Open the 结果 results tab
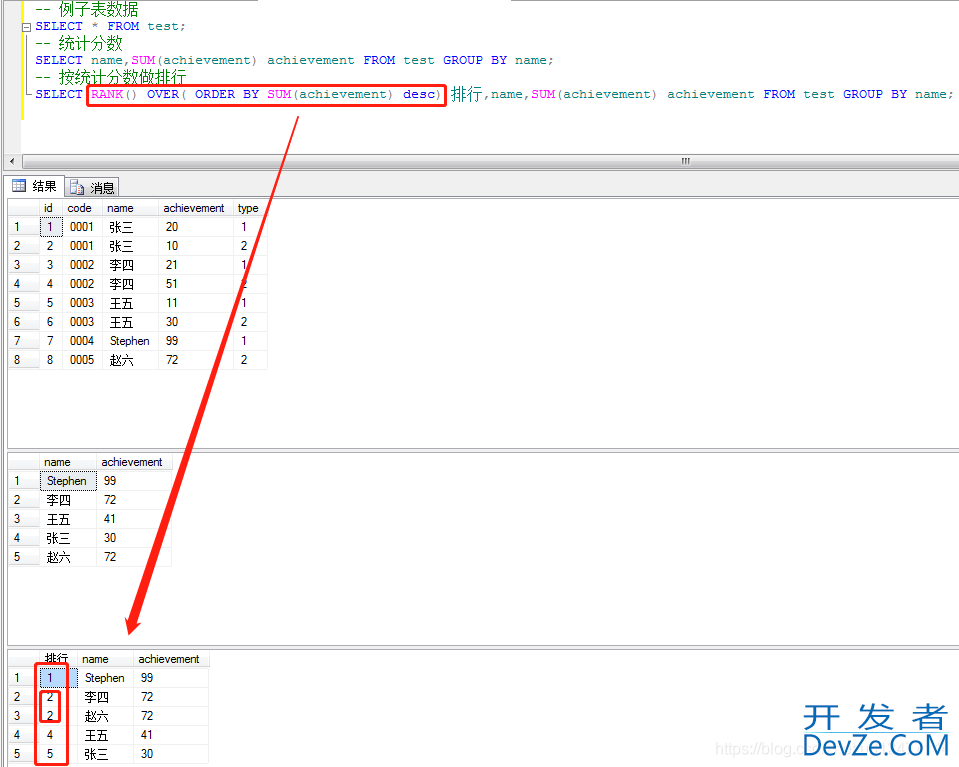This screenshot has height=767, width=959. (x=35, y=186)
